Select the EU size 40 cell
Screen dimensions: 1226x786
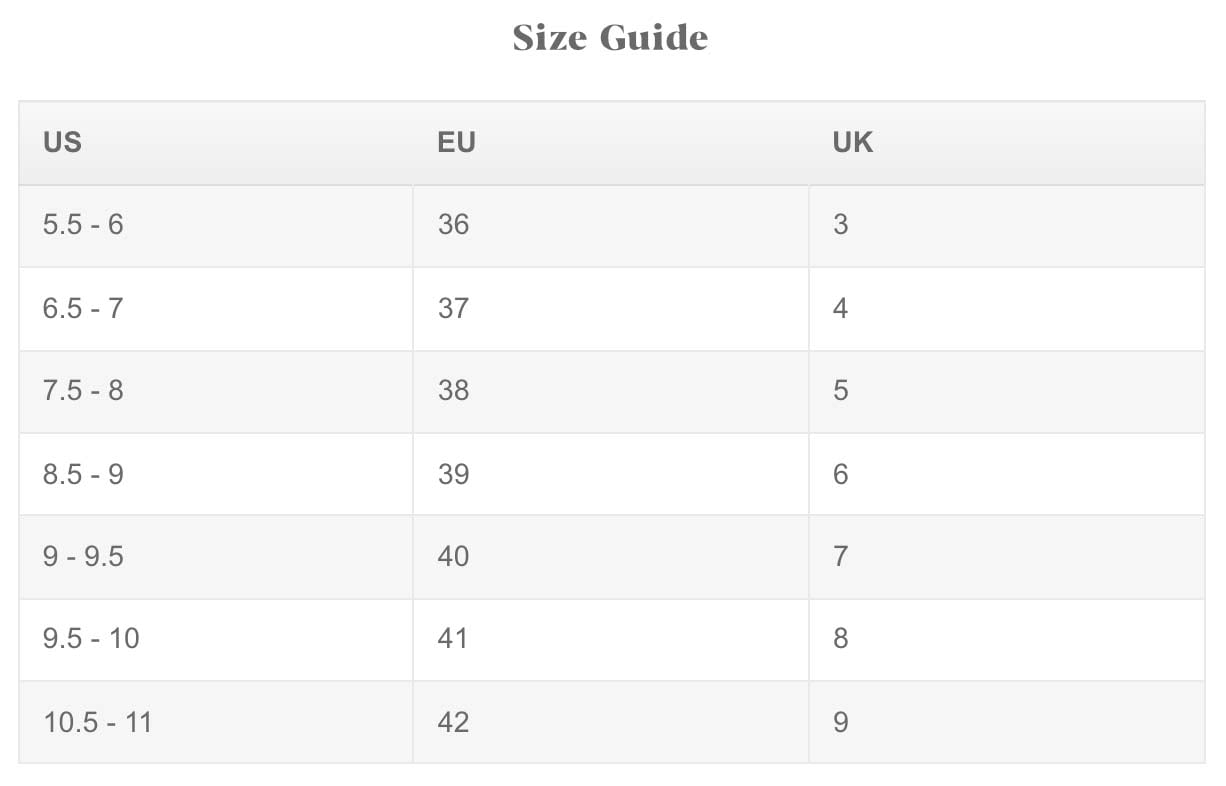[453, 556]
